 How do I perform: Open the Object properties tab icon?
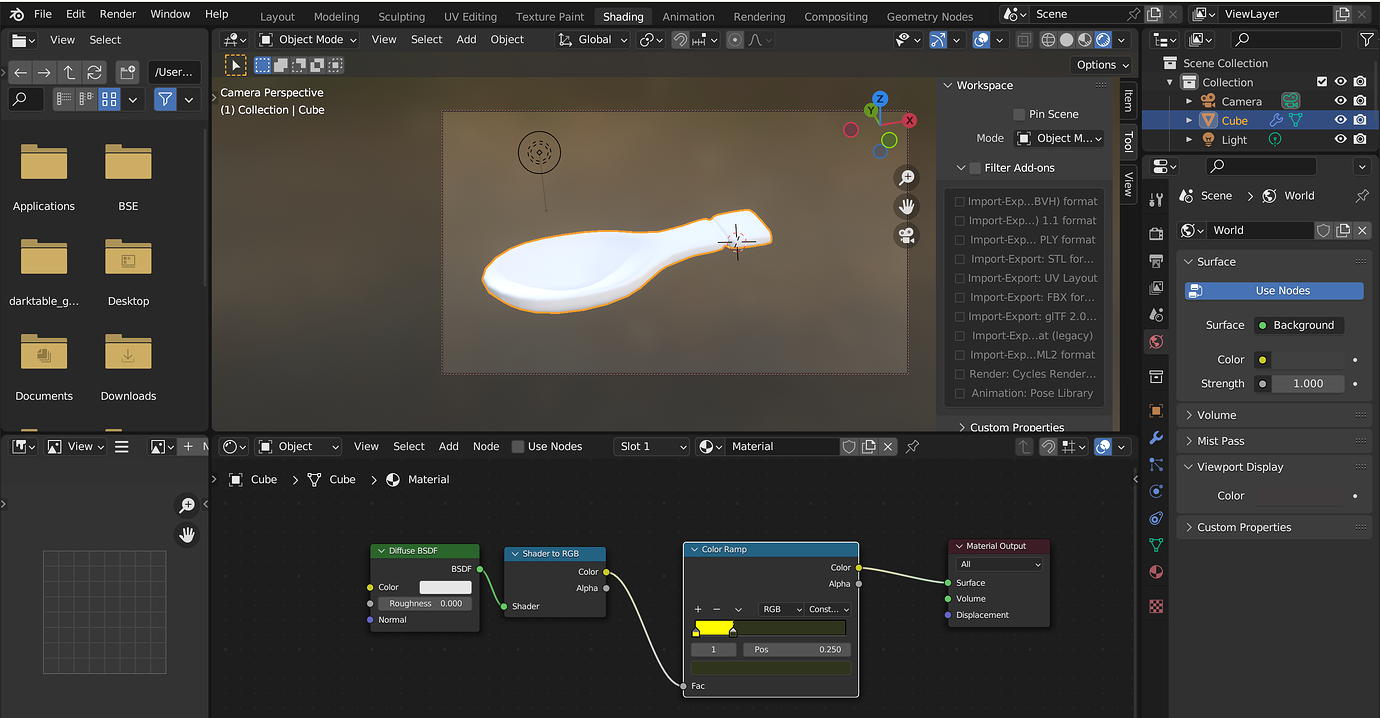[1156, 411]
